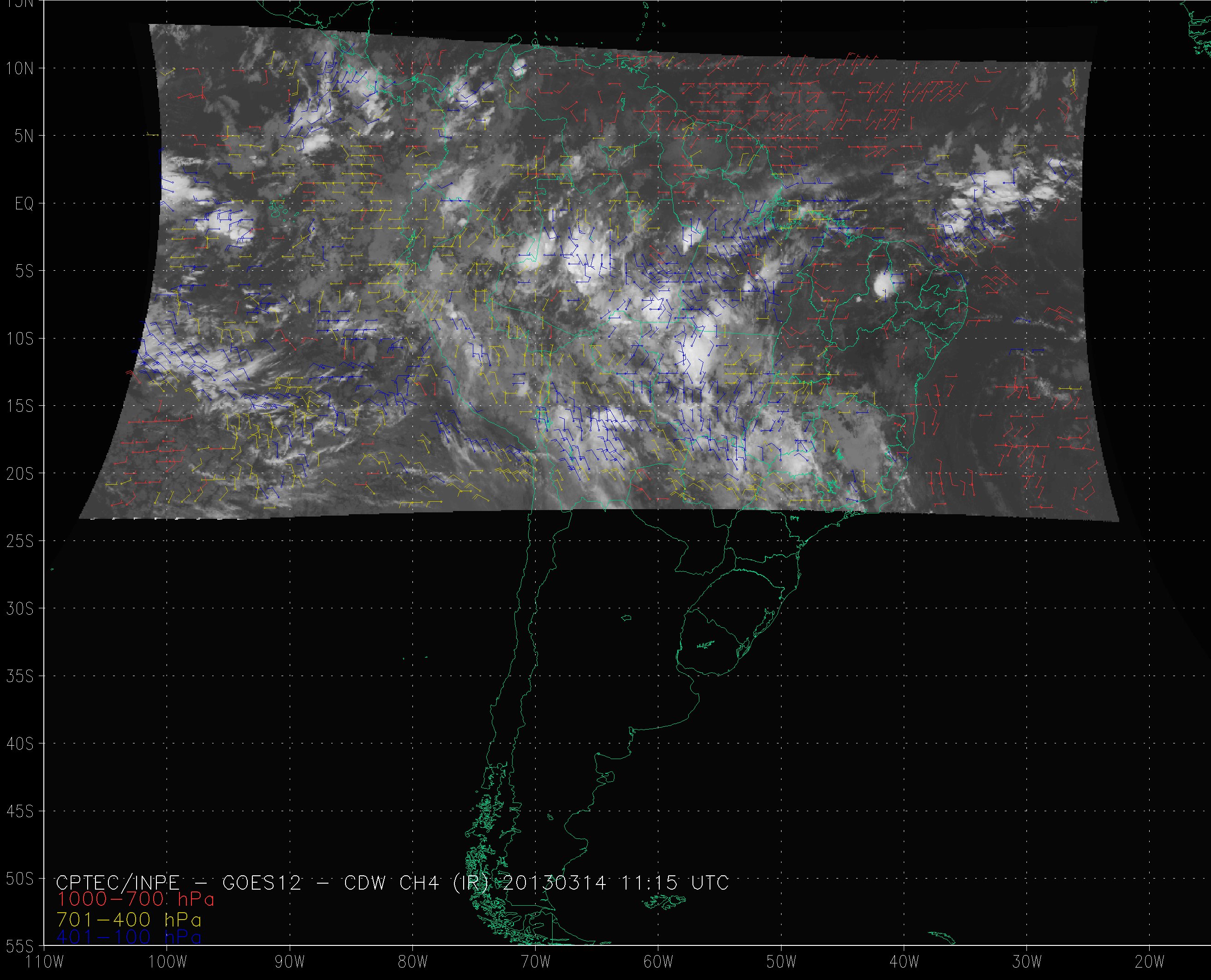Image resolution: width=1211 pixels, height=980 pixels.
Task: Click the 30W longitude axis label
Action: (1026, 962)
